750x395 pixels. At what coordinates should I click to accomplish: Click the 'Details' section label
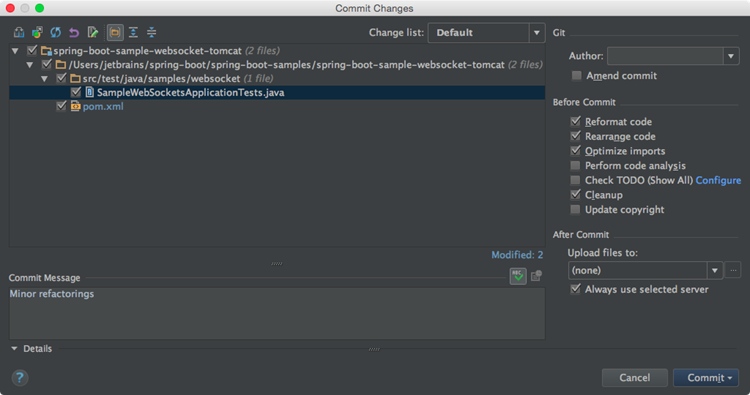pos(37,349)
